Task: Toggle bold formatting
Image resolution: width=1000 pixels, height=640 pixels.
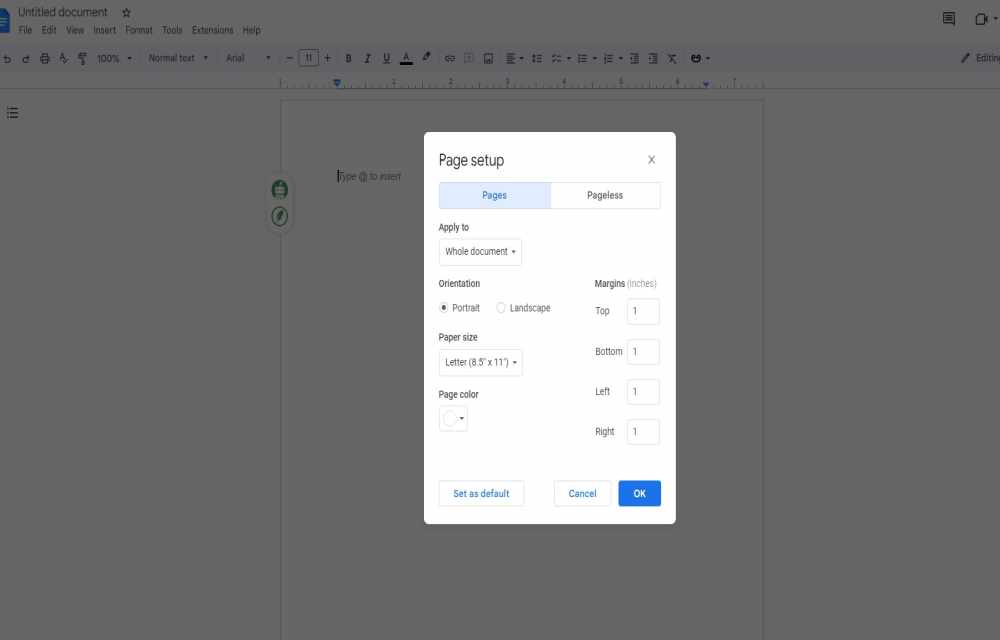Action: tap(348, 57)
